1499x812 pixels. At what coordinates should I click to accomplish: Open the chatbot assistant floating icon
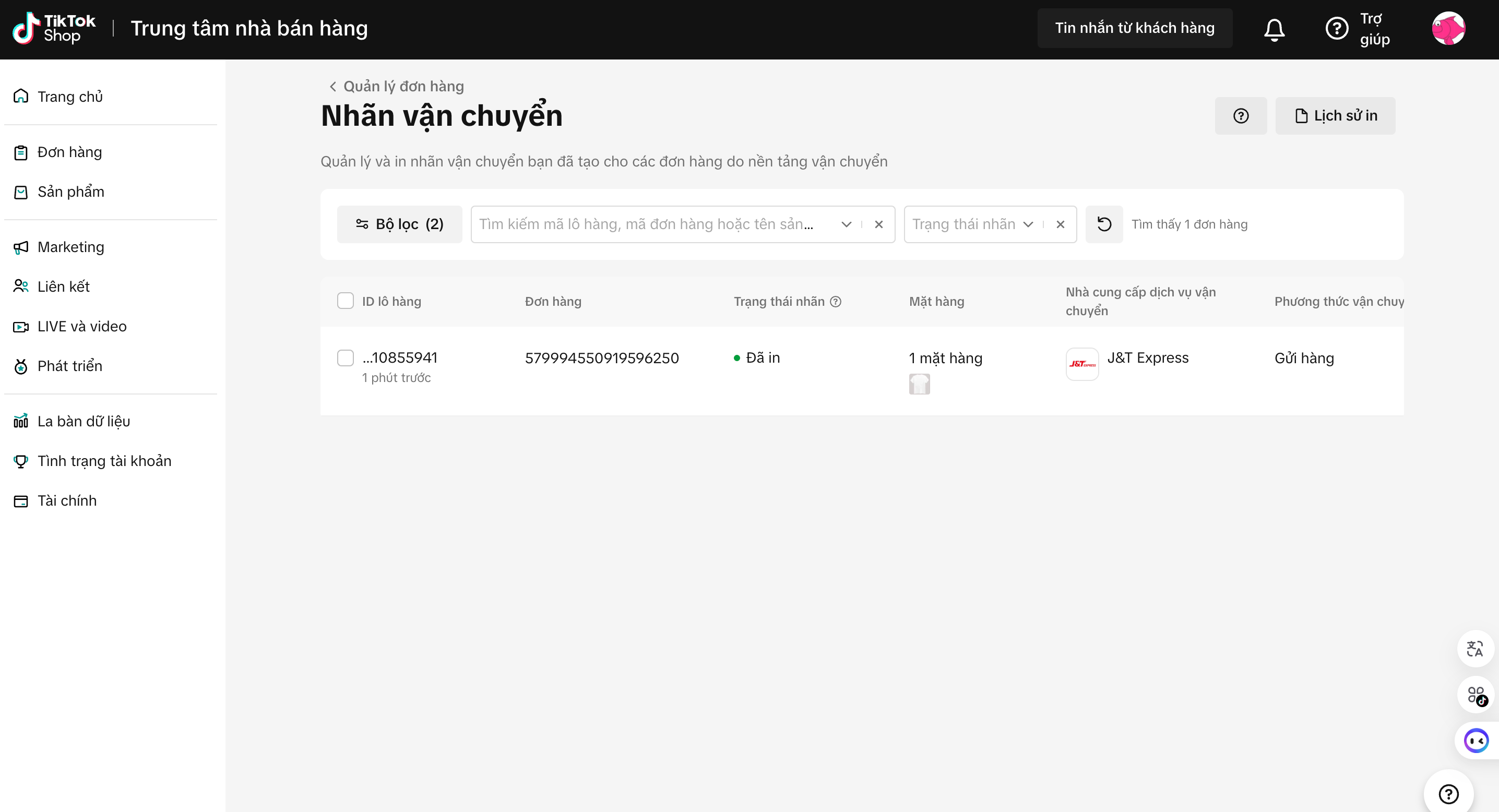point(1476,741)
